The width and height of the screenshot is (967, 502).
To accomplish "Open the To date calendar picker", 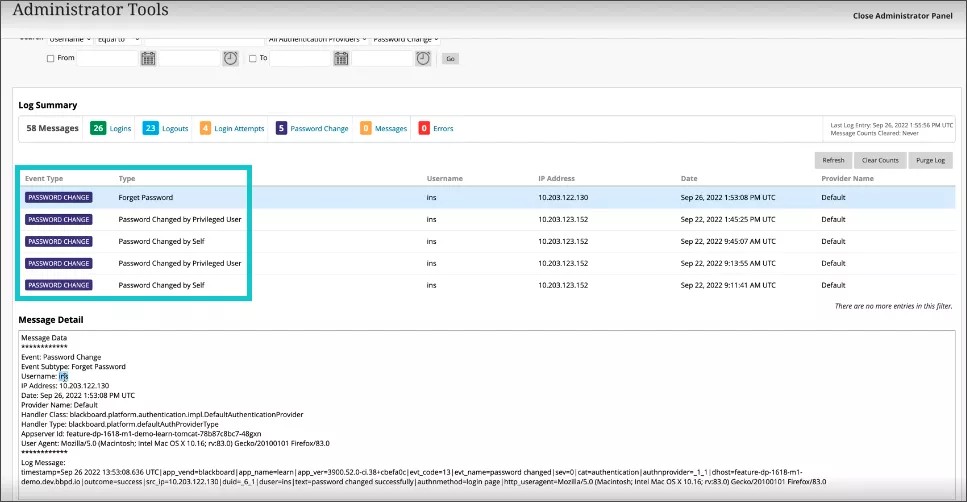I will click(341, 59).
